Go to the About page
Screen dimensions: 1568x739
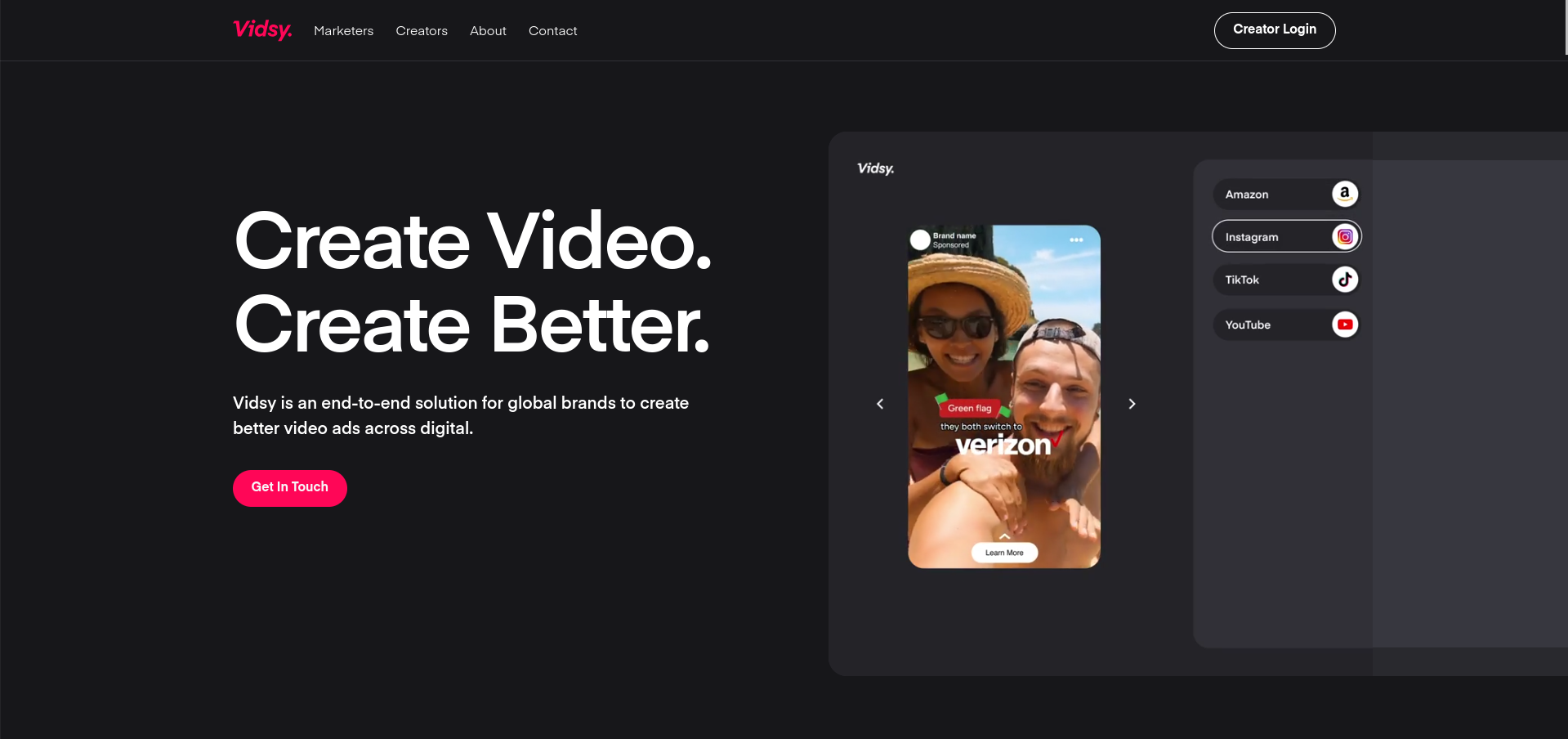(x=488, y=31)
